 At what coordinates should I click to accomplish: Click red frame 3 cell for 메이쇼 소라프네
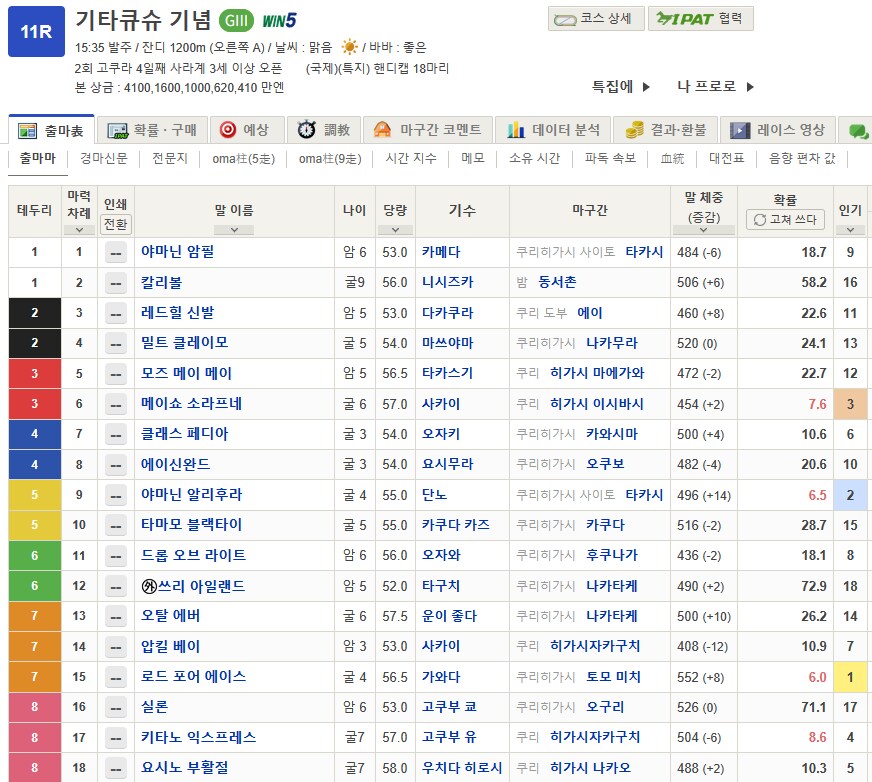point(34,404)
